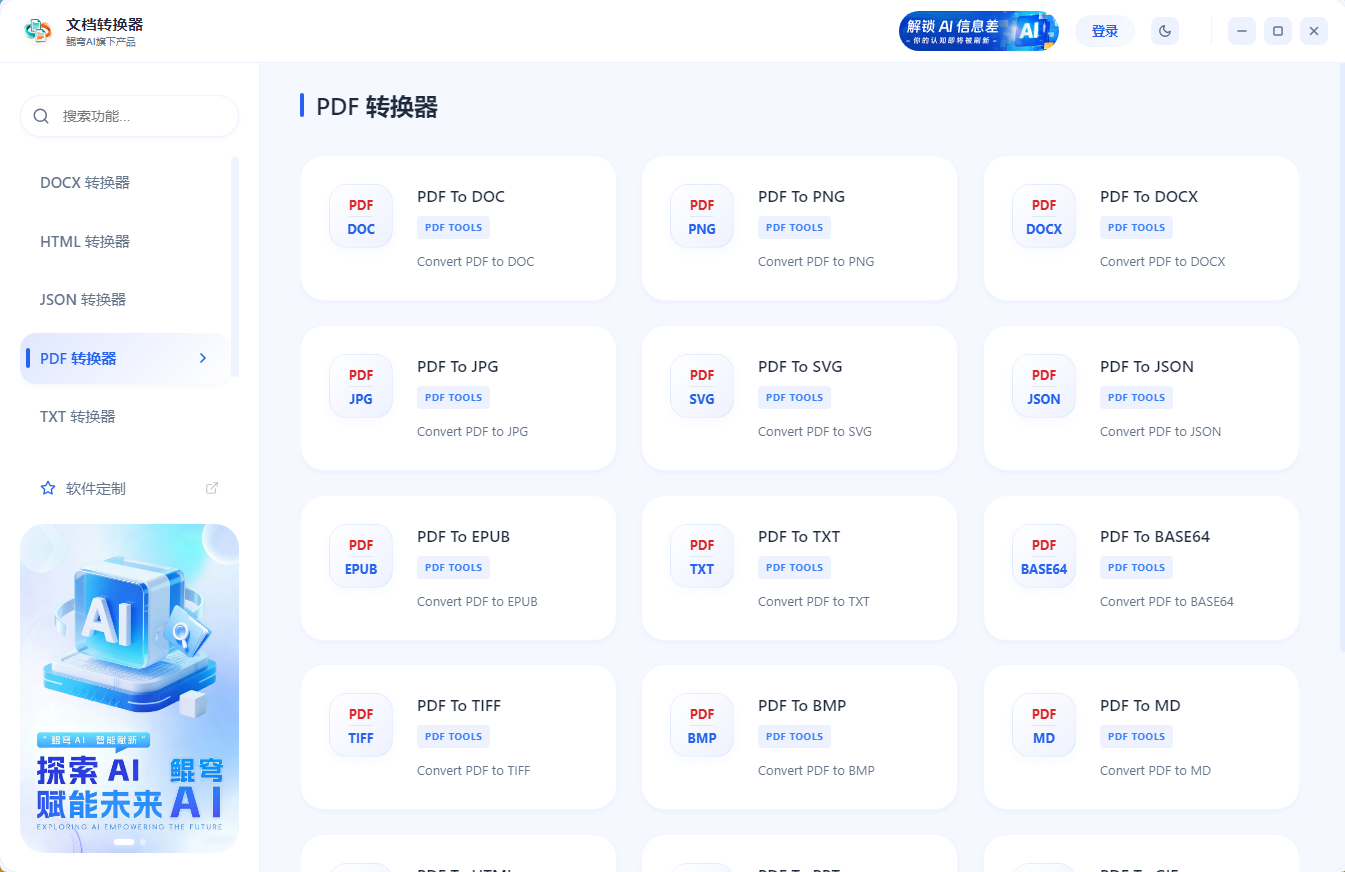Click the 登录 login button
This screenshot has height=872, width=1345.
(1104, 30)
